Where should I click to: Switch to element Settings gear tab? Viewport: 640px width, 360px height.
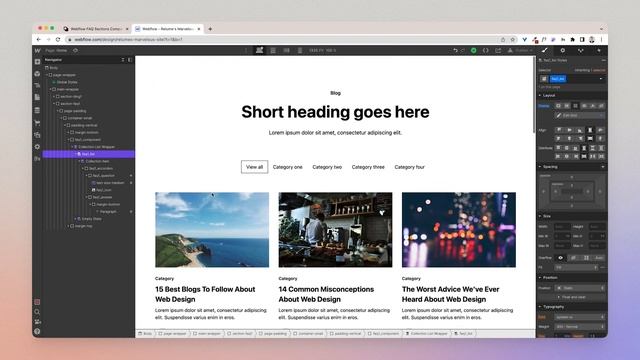[x=562, y=50]
